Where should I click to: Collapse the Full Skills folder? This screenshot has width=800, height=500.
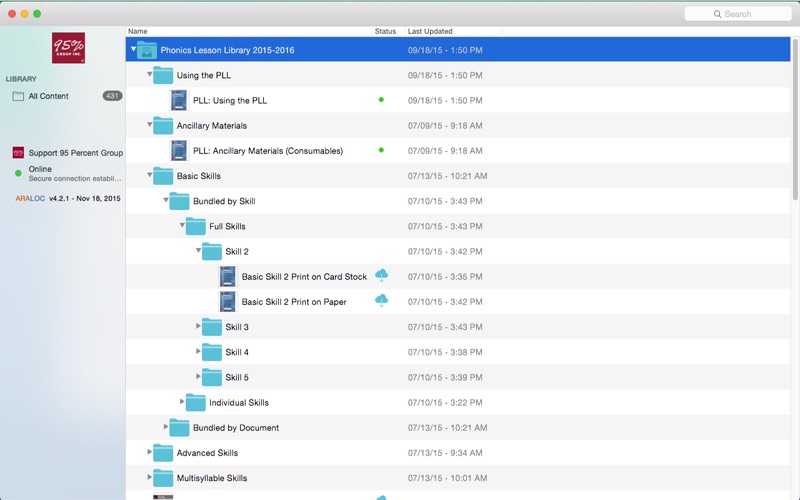pyautogui.click(x=182, y=225)
